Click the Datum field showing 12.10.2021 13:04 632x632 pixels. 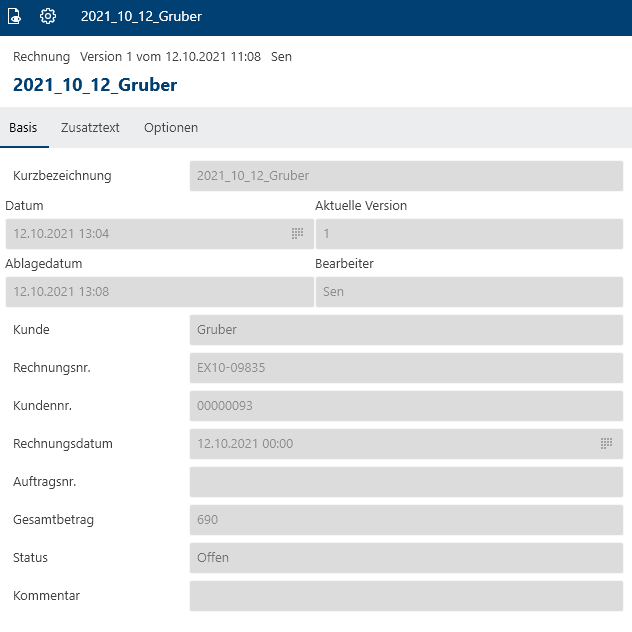[160, 234]
